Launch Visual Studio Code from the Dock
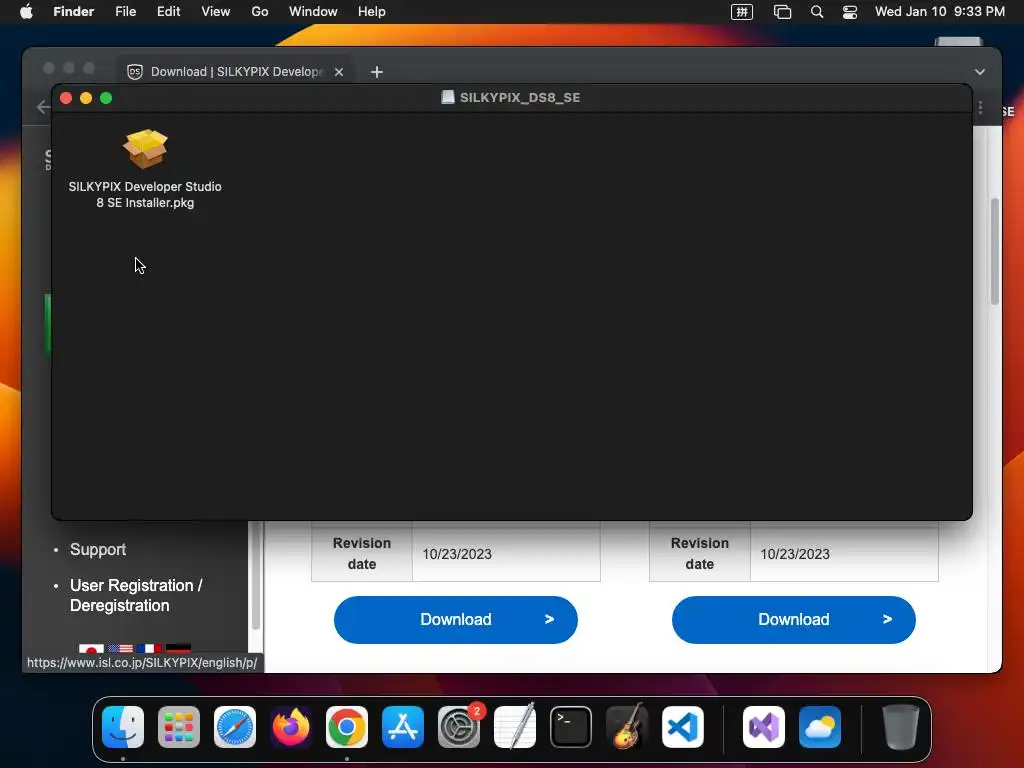The height and width of the screenshot is (768, 1024). pos(683,727)
